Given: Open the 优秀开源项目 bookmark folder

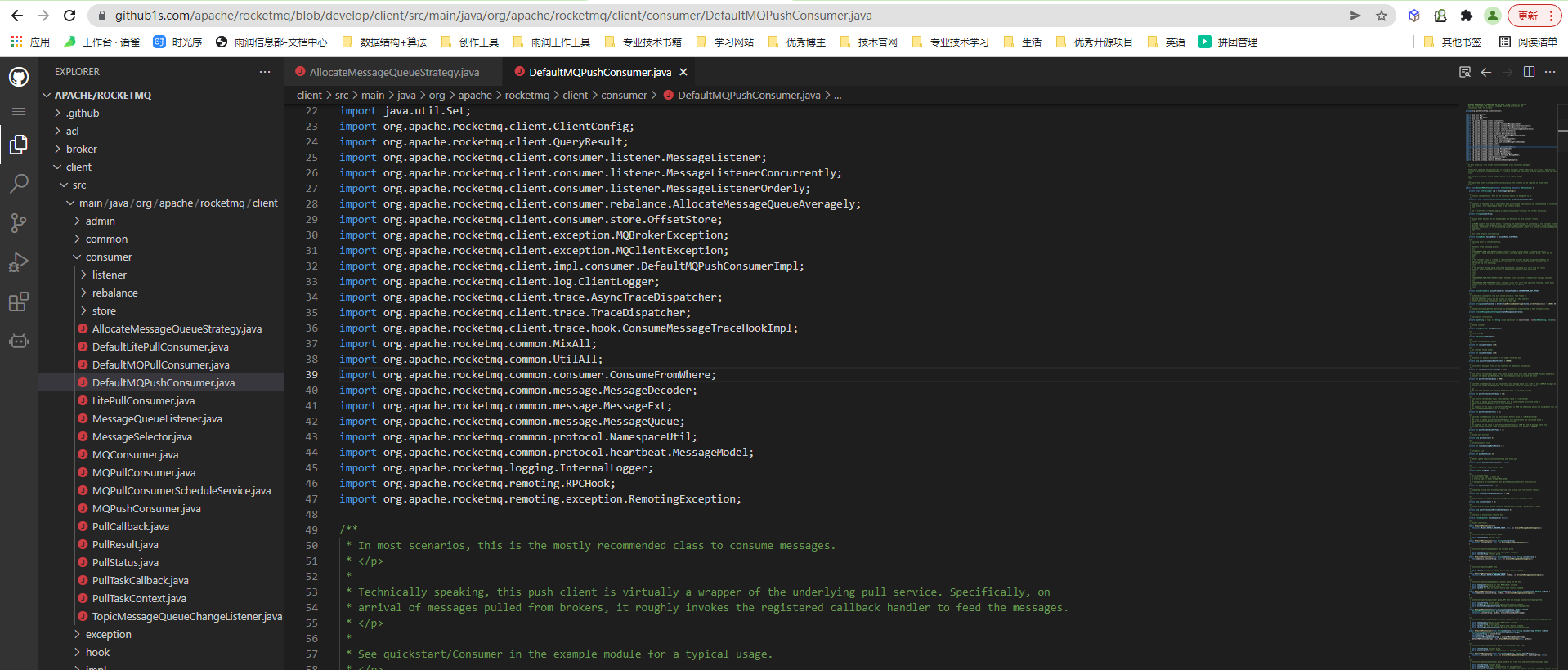Looking at the screenshot, I should [1094, 42].
